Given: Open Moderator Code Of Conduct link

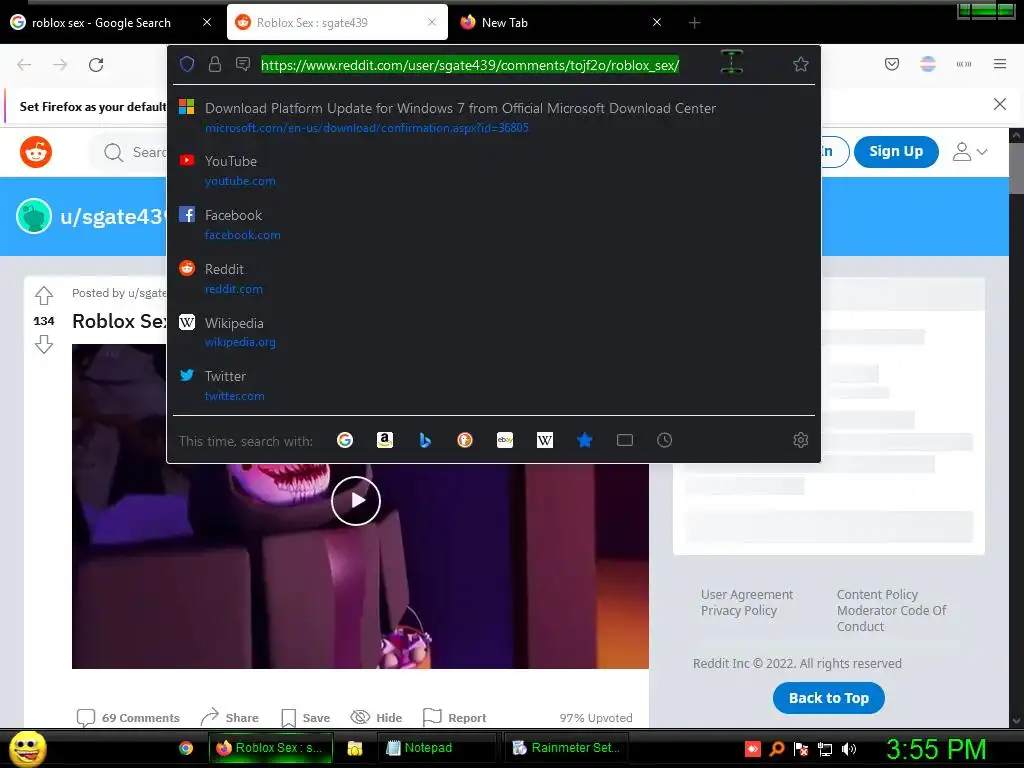Looking at the screenshot, I should point(891,618).
